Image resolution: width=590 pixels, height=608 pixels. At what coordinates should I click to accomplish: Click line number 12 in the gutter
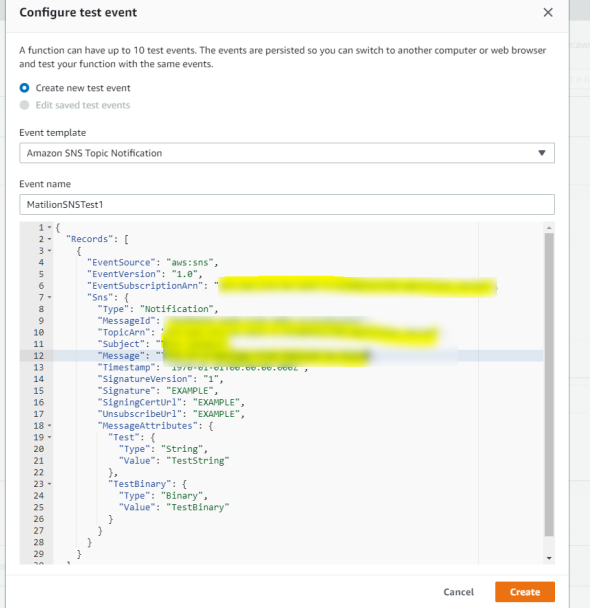38,356
